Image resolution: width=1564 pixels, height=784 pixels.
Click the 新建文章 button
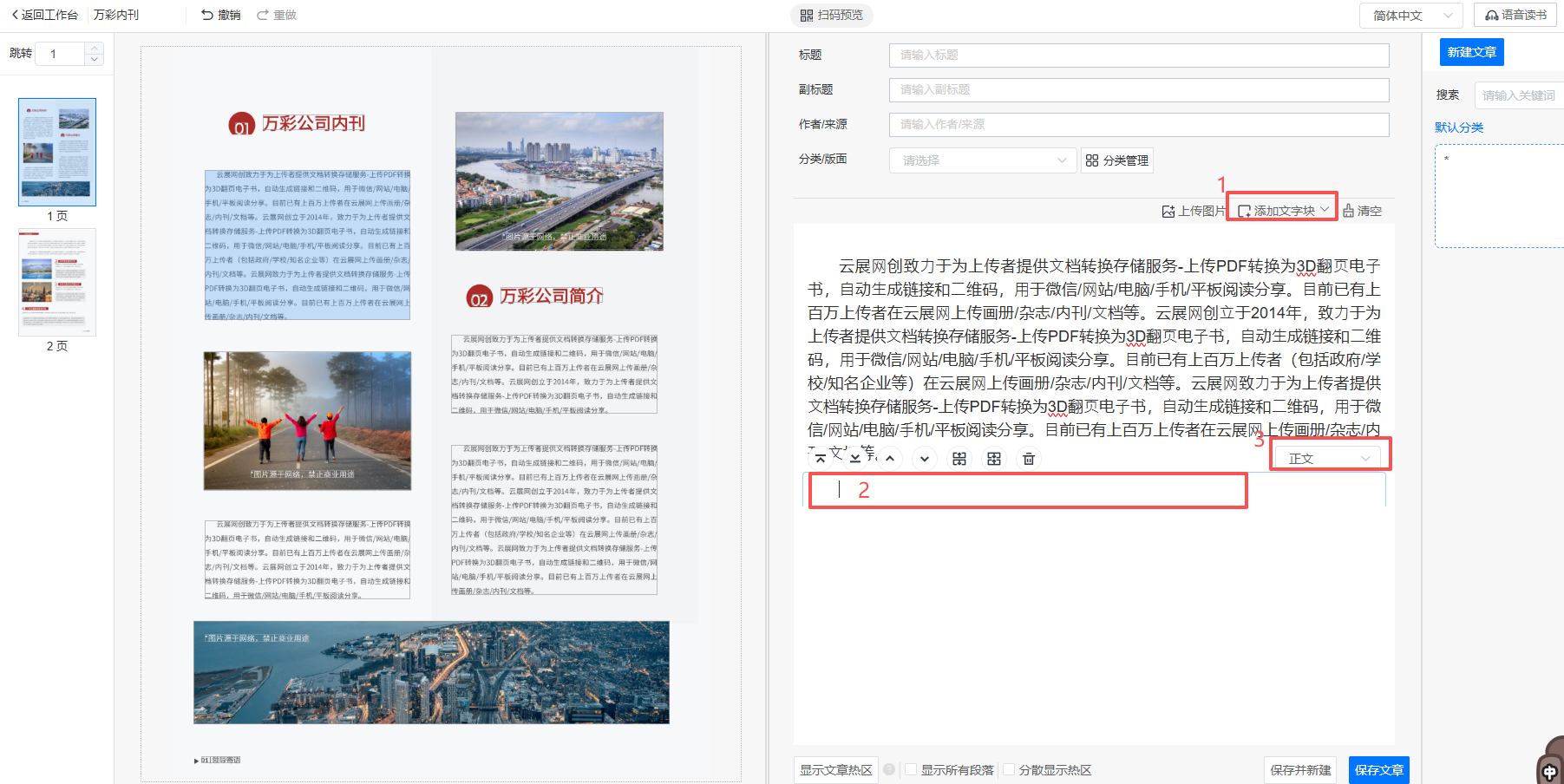coord(1471,52)
